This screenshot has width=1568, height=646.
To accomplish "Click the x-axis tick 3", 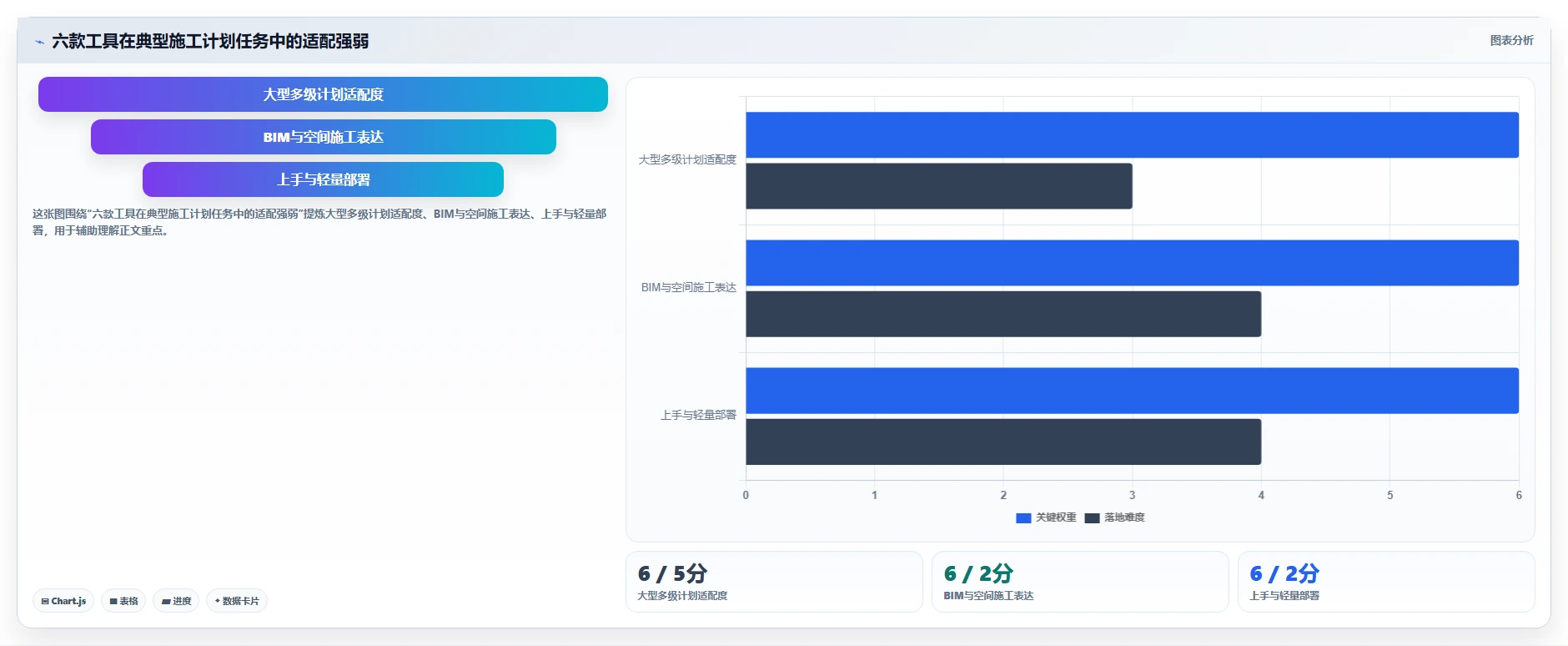I will click(1132, 495).
